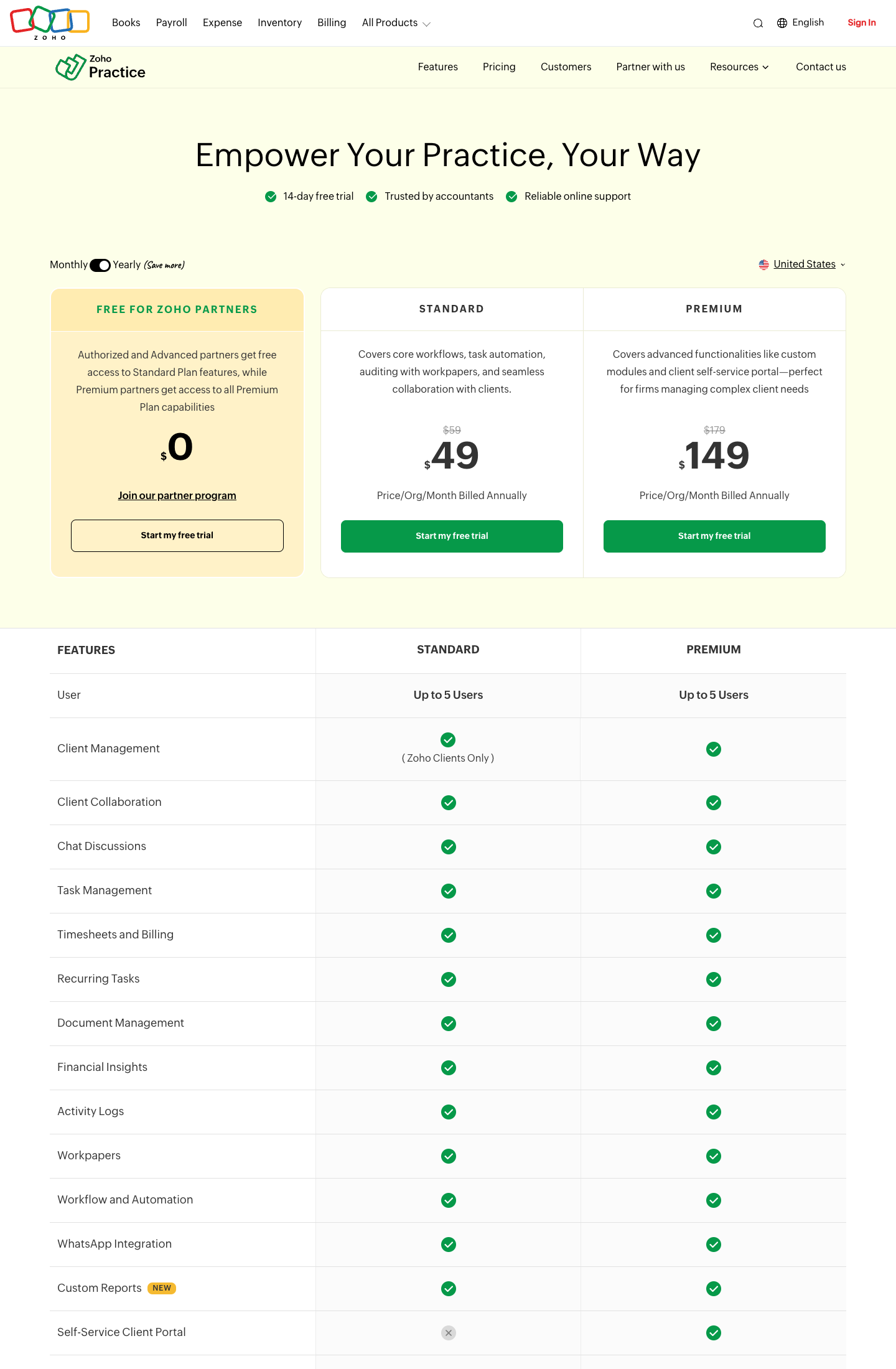The image size is (896, 1369).
Task: Click the Workflow and Automation feature row label
Action: [x=125, y=1200]
